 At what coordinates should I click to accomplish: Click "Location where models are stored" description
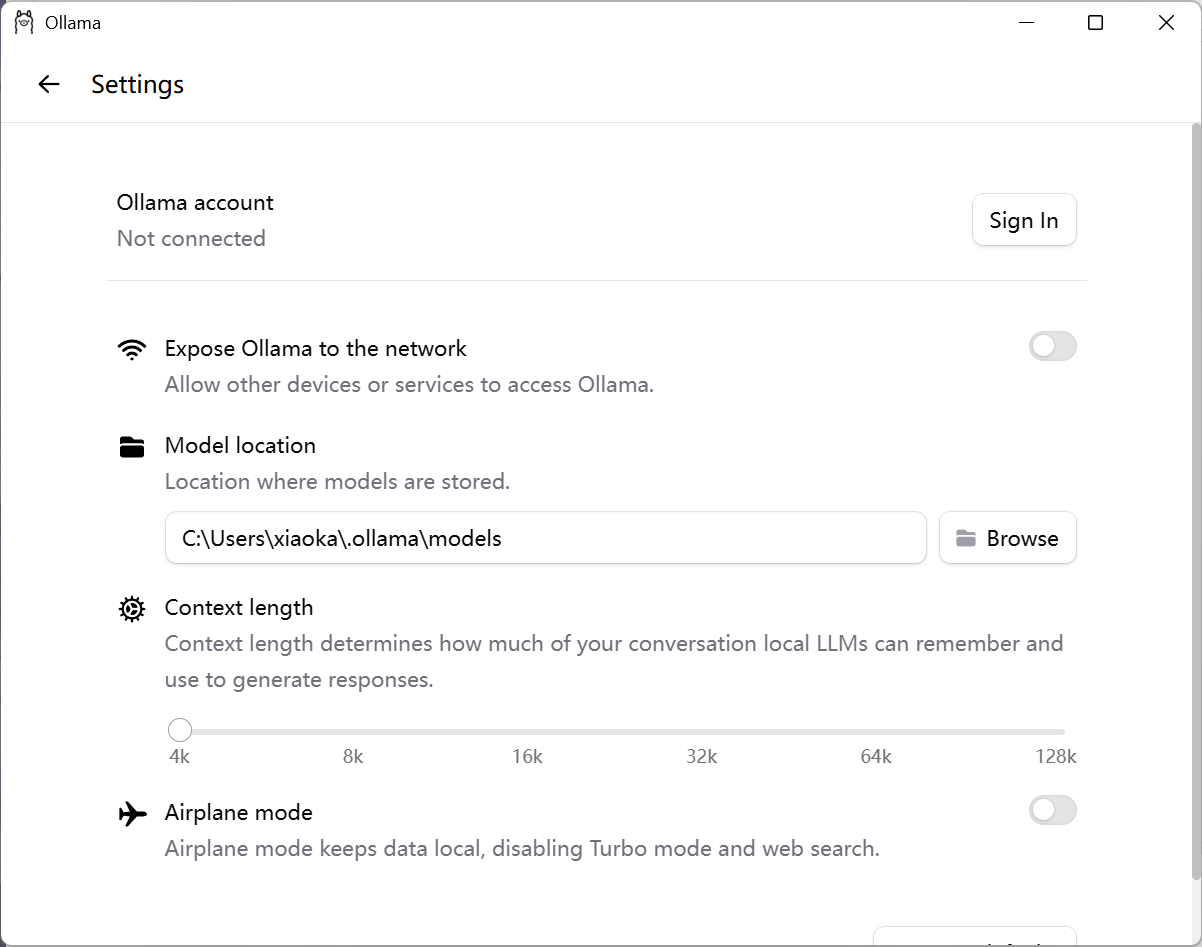coord(337,482)
